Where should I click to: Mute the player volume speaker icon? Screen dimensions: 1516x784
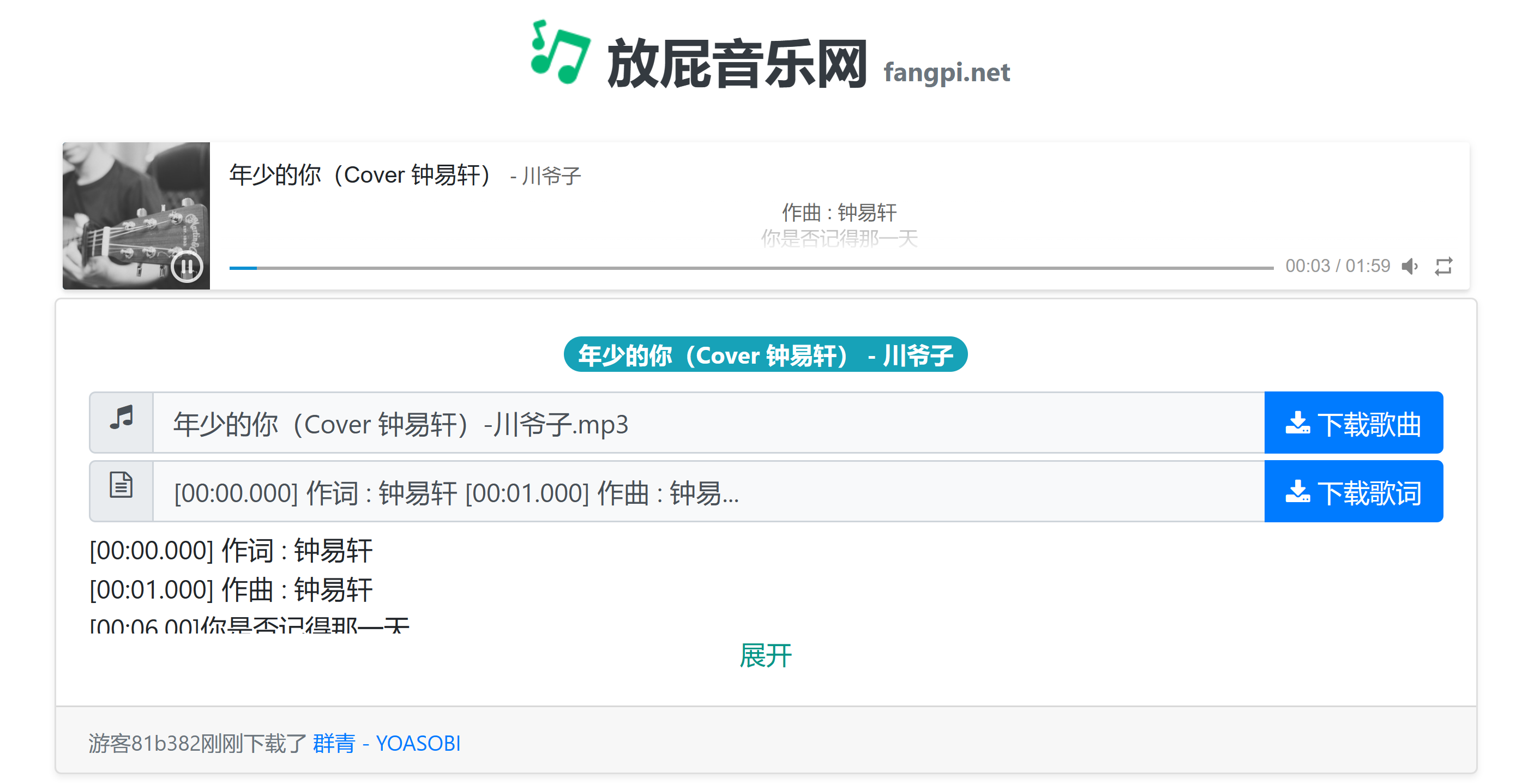1410,267
